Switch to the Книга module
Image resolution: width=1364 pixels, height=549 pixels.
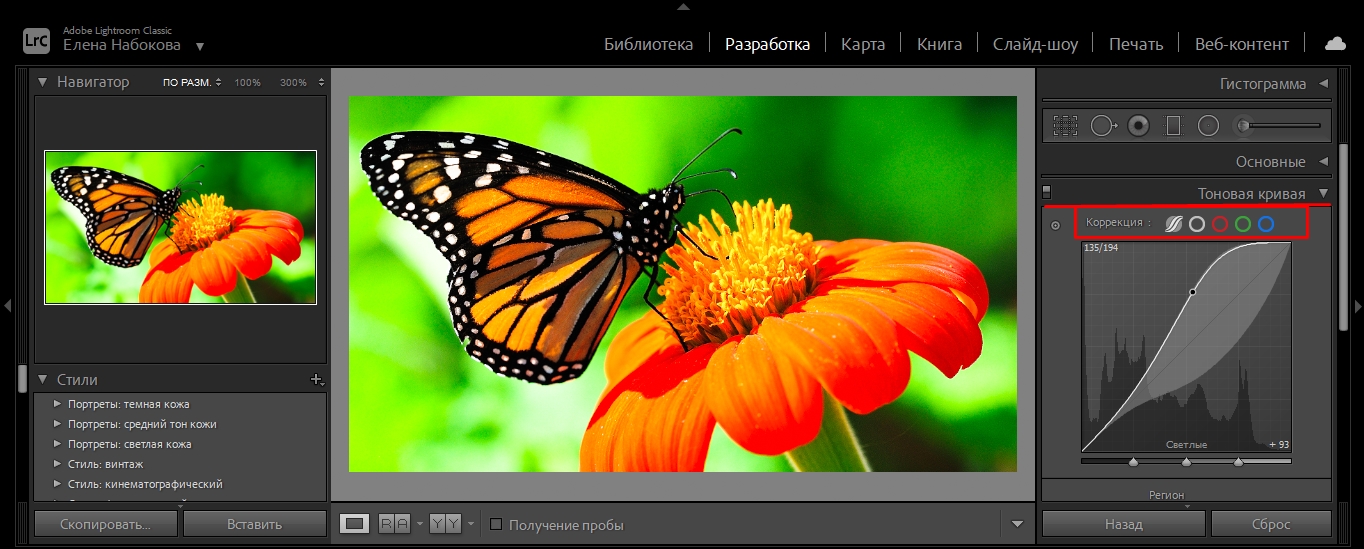coord(939,44)
